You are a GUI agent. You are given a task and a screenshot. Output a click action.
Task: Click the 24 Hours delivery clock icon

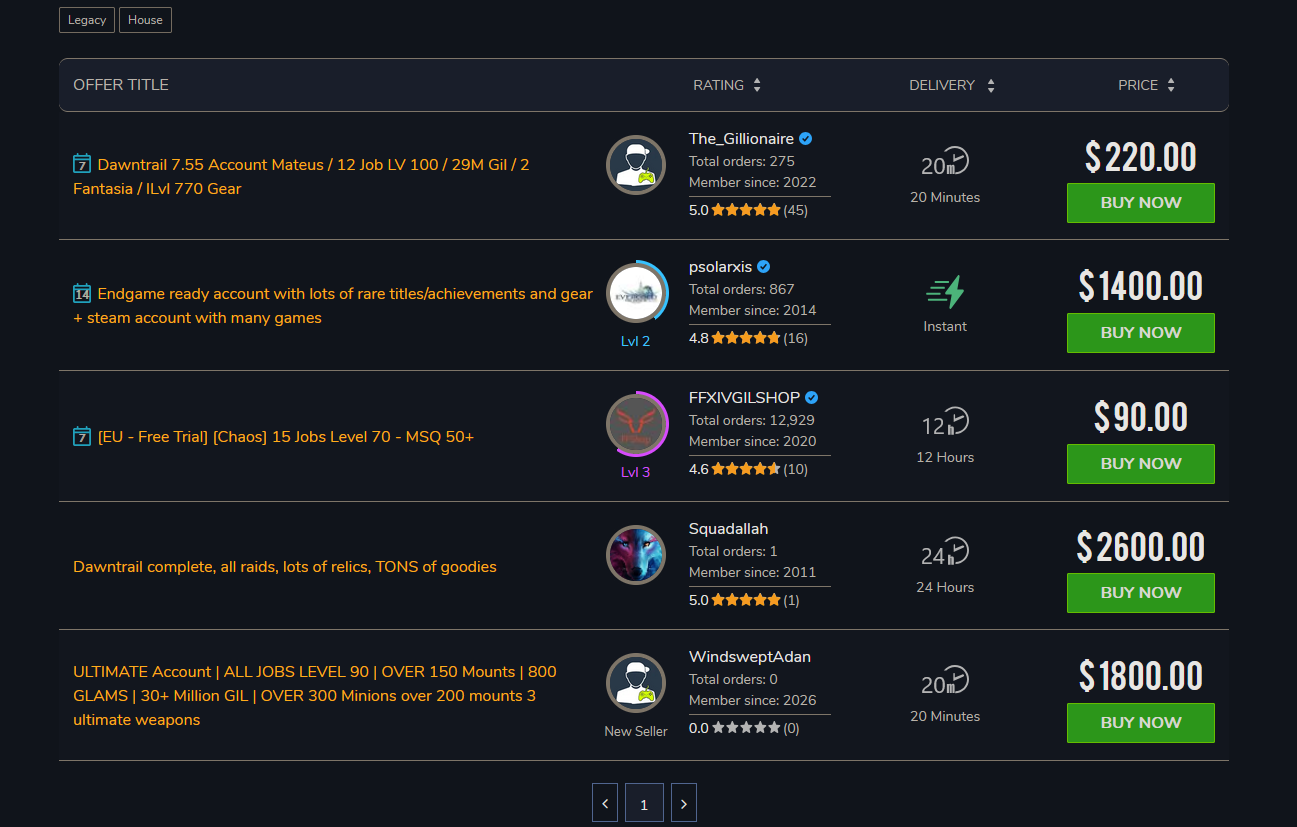(x=945, y=551)
